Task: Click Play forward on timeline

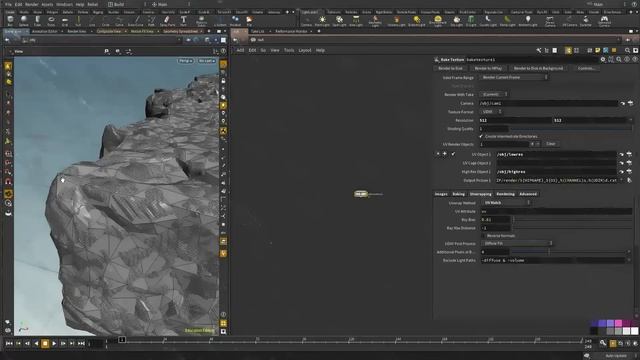Action: click(54, 344)
